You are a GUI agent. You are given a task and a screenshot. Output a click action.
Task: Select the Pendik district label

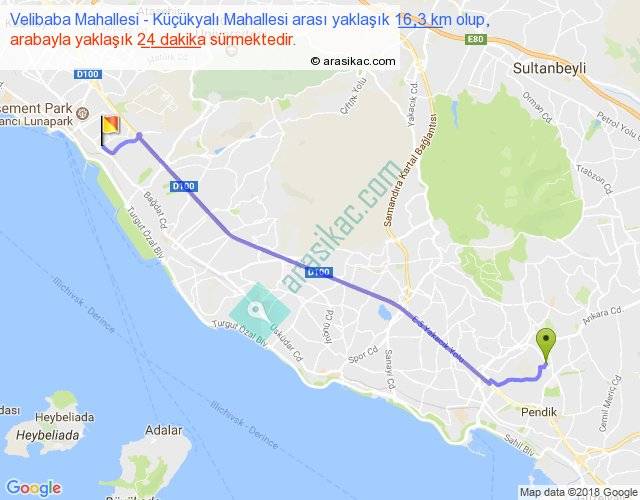coord(539,411)
